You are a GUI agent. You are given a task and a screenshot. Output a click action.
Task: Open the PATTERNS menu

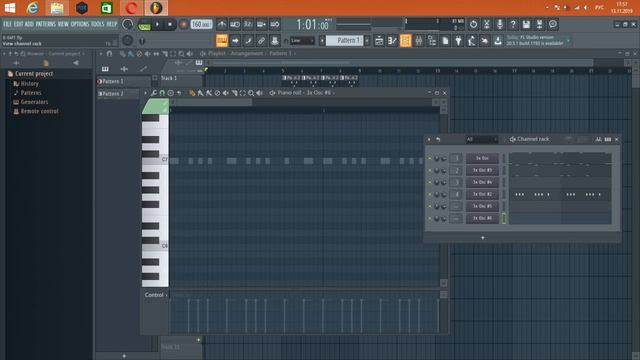coord(45,24)
